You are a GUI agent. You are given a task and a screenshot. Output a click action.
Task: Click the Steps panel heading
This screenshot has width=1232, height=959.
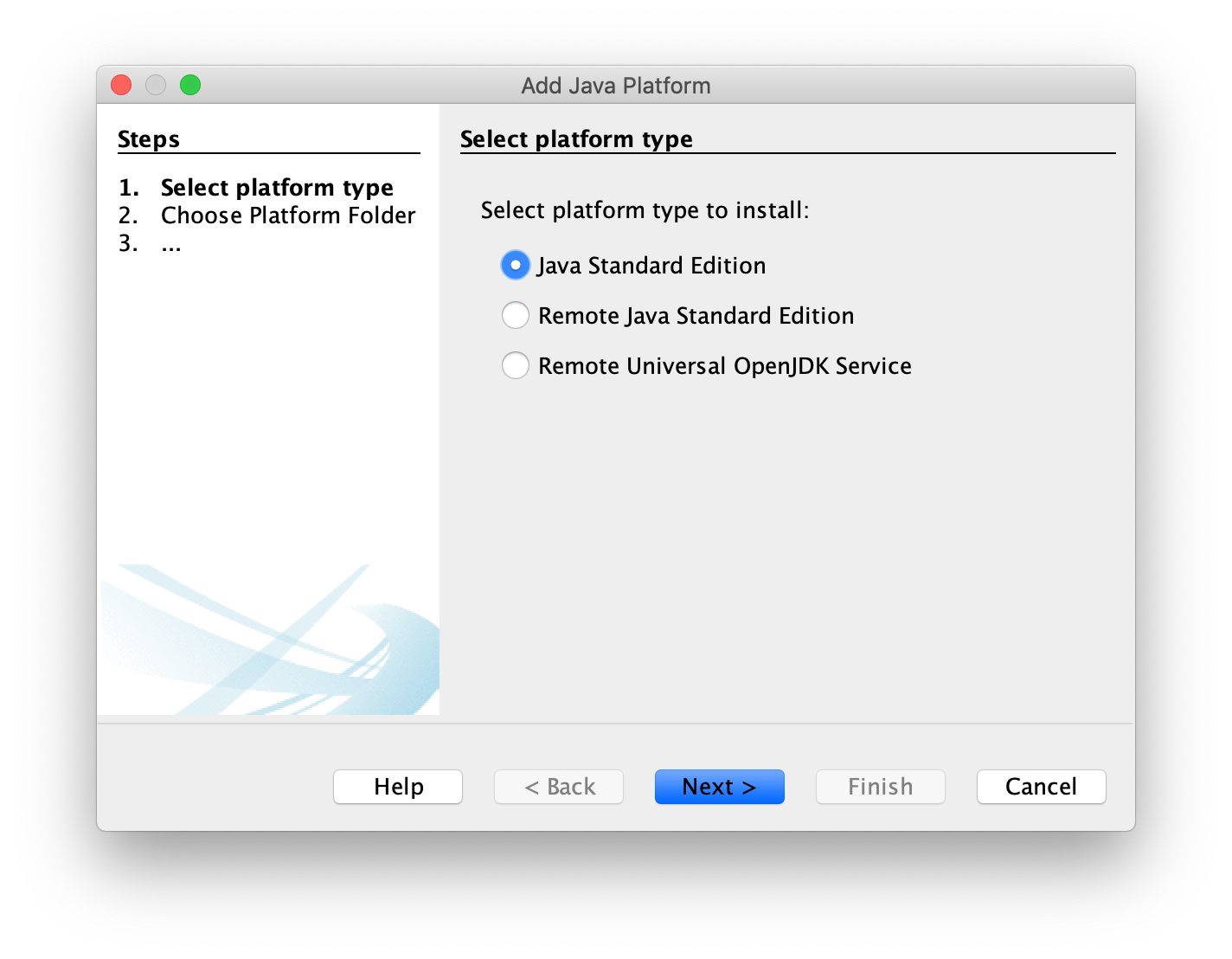coord(148,138)
